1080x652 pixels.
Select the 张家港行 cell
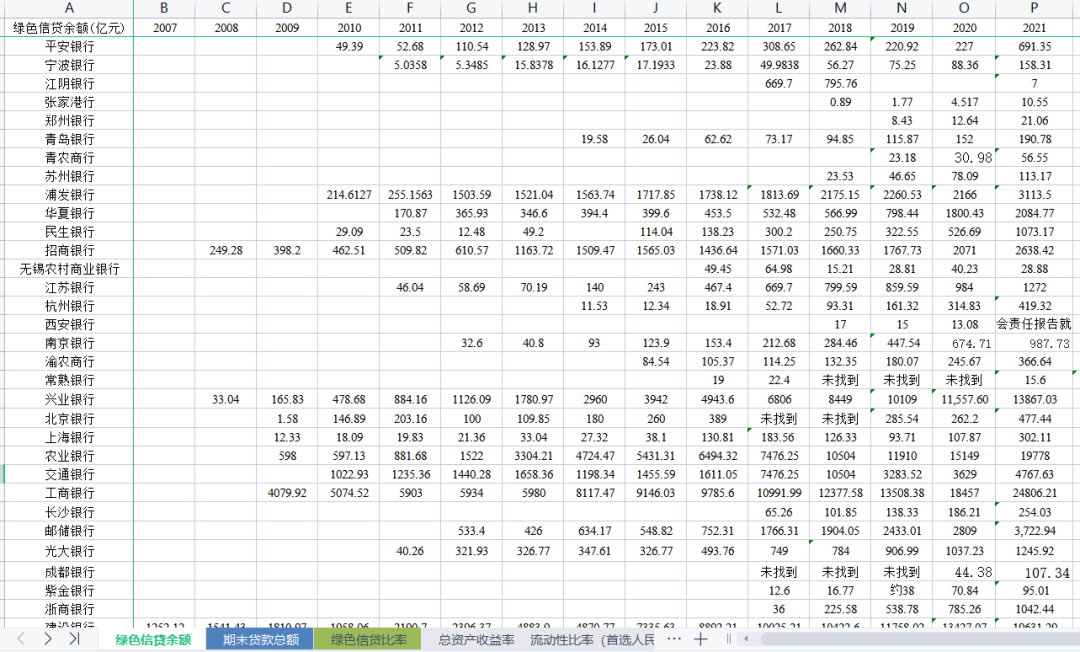tap(69, 102)
